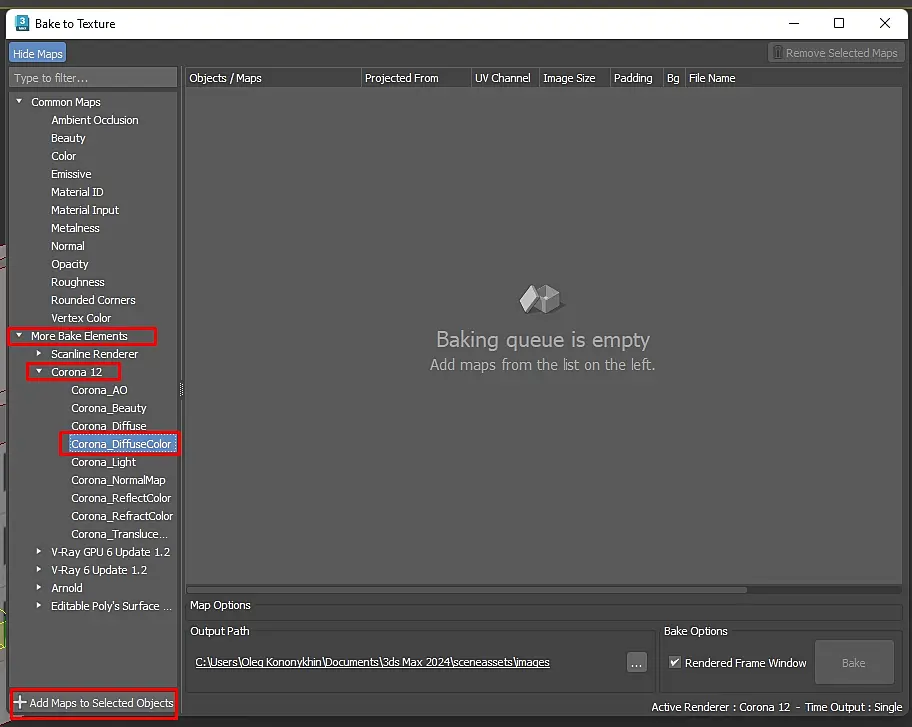Maximize the Bake to Texture window

[839, 23]
